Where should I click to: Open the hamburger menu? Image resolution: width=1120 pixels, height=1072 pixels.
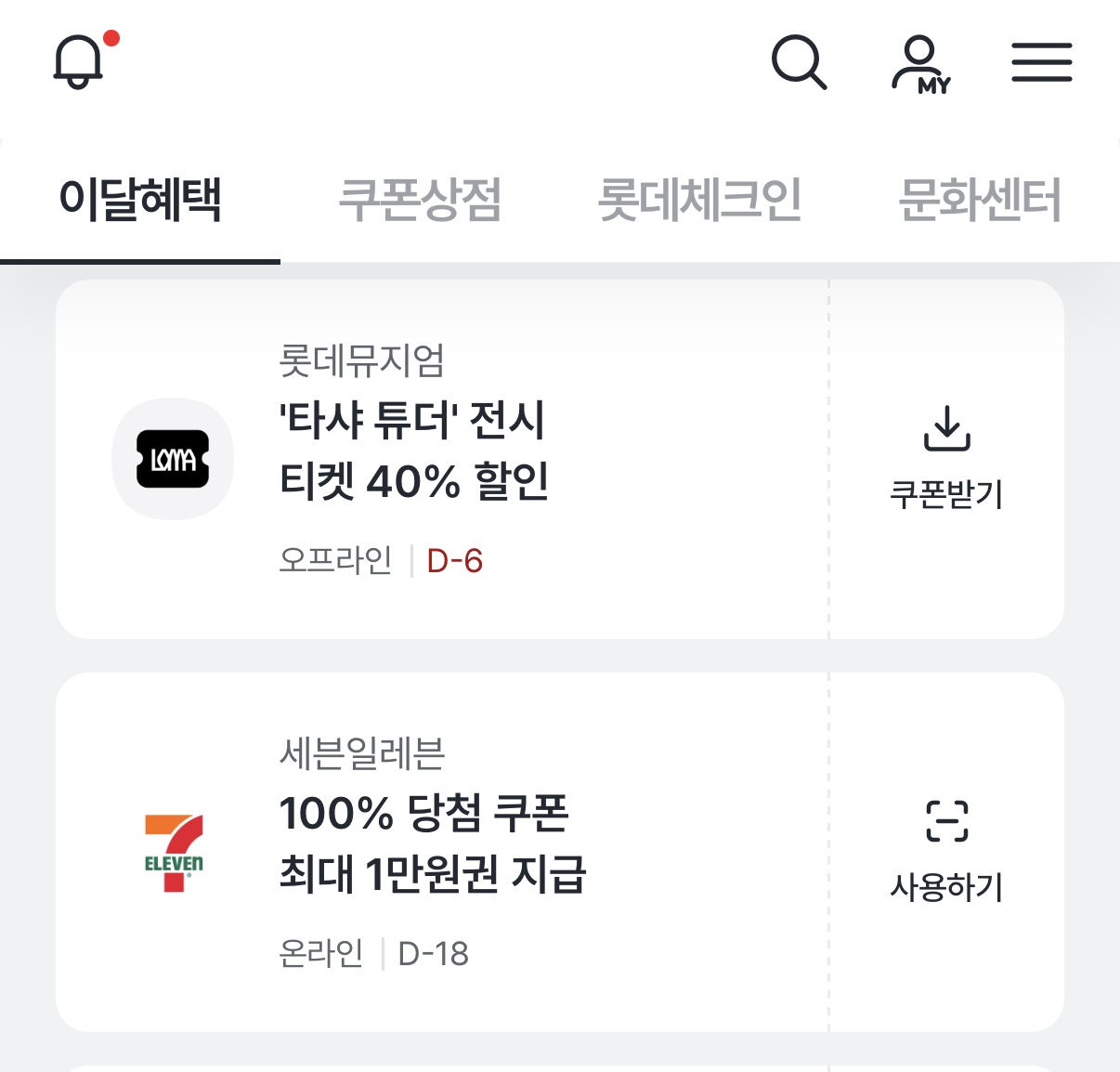[1041, 63]
